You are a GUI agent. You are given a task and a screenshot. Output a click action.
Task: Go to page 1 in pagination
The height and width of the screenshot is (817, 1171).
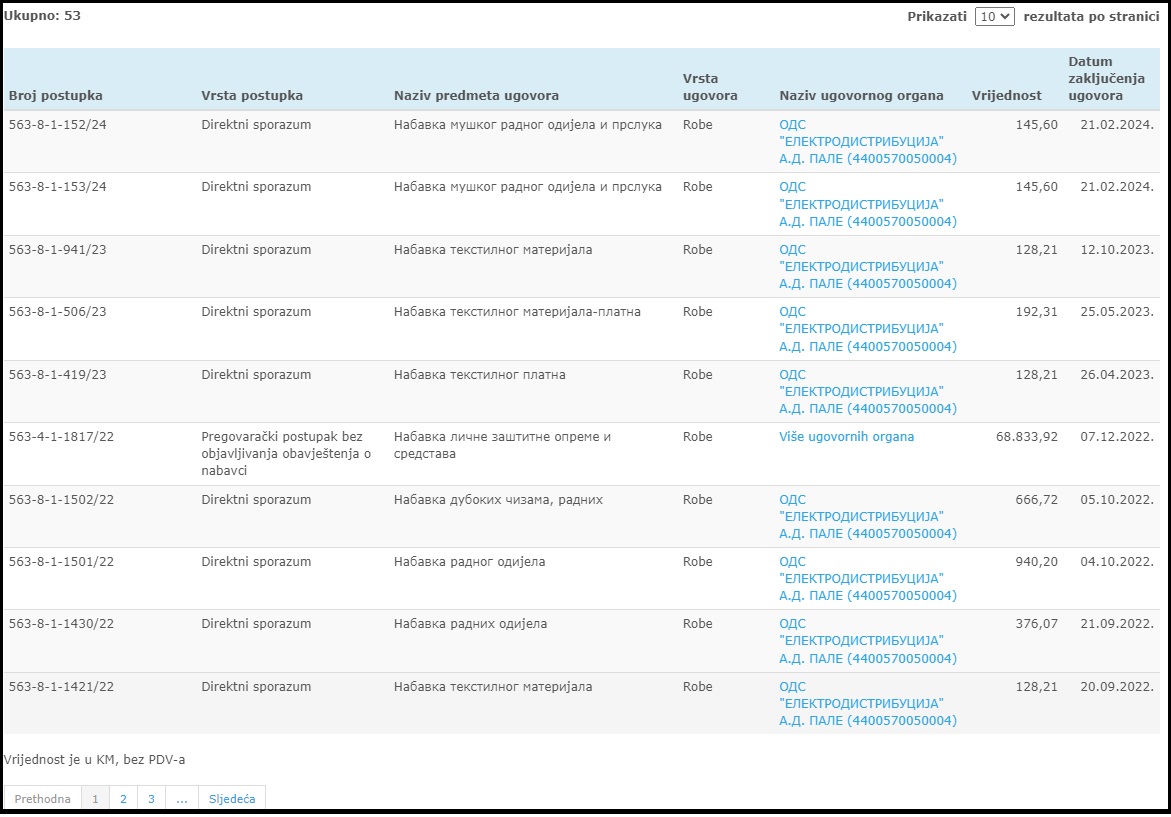(x=95, y=798)
